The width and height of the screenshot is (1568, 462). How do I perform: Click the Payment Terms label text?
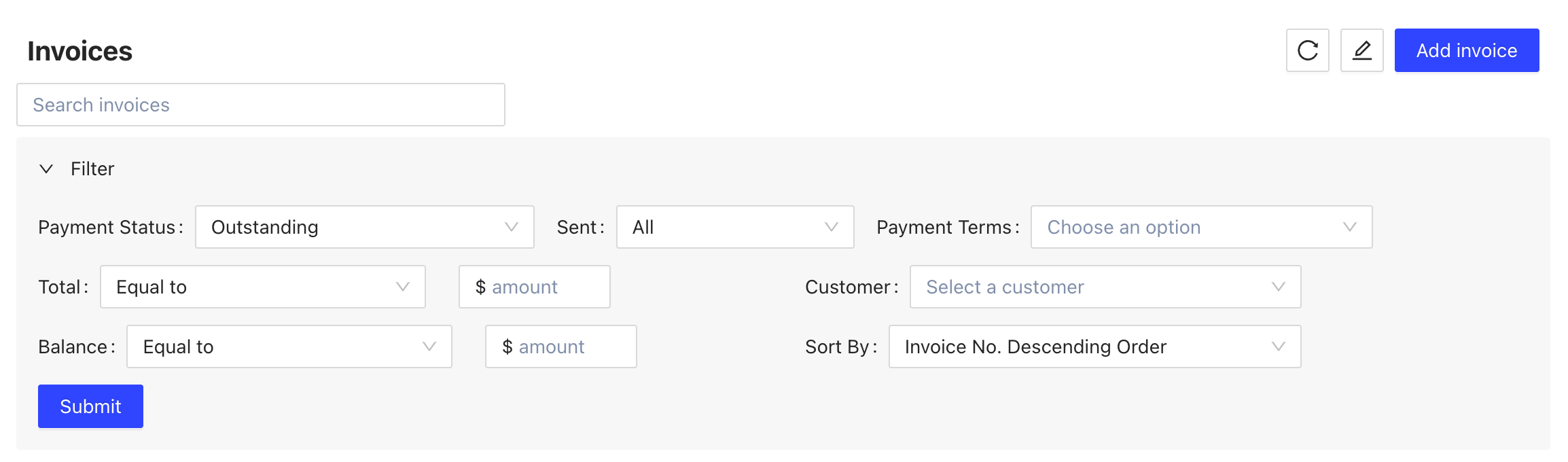[944, 227]
